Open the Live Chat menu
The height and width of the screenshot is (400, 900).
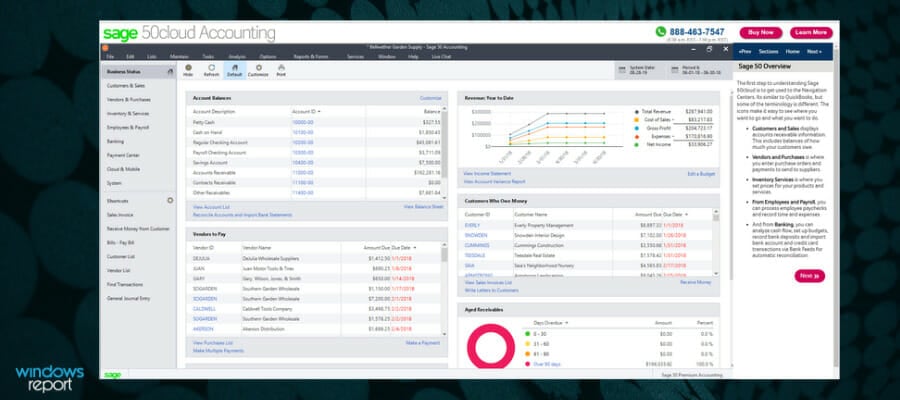[441, 56]
